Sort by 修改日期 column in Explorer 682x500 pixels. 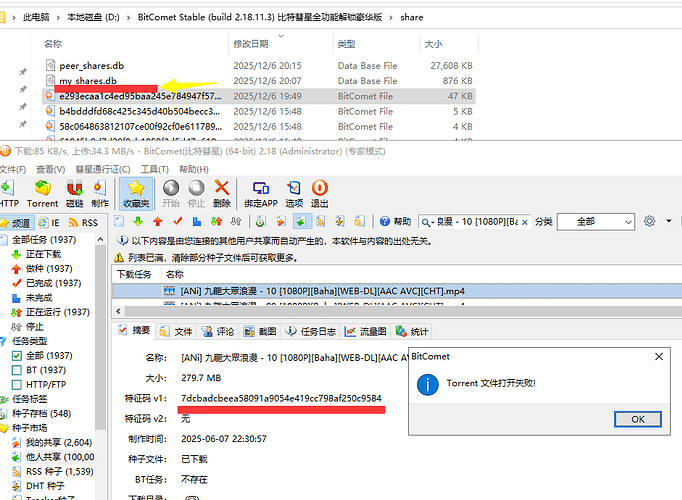[251, 44]
